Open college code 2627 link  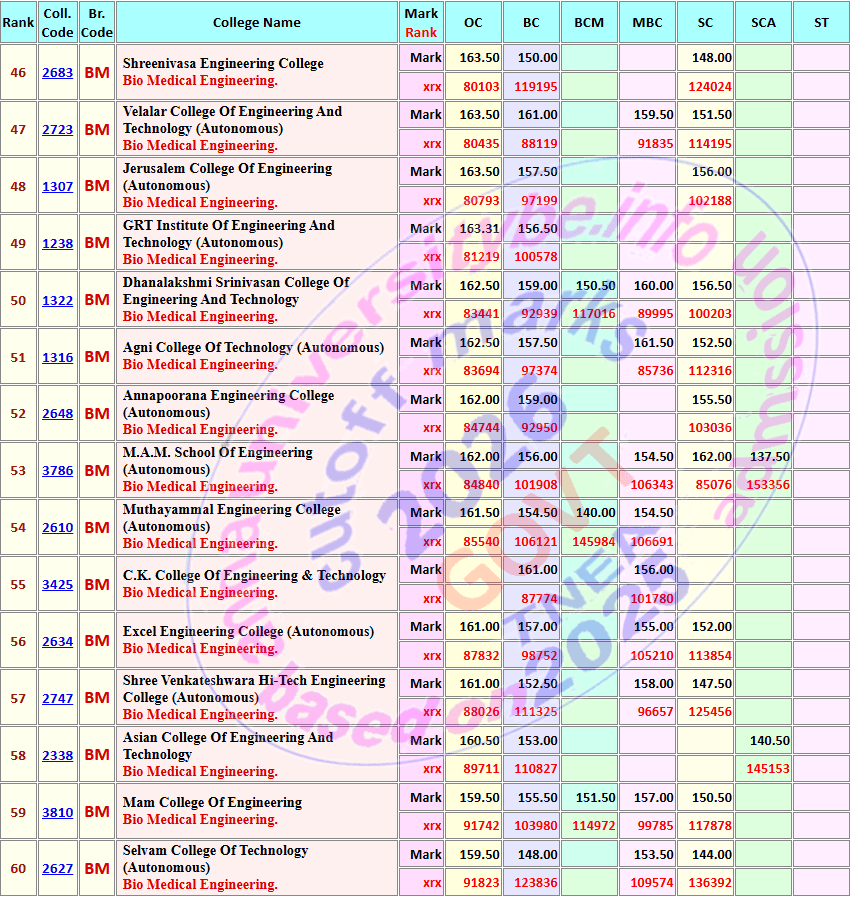58,868
